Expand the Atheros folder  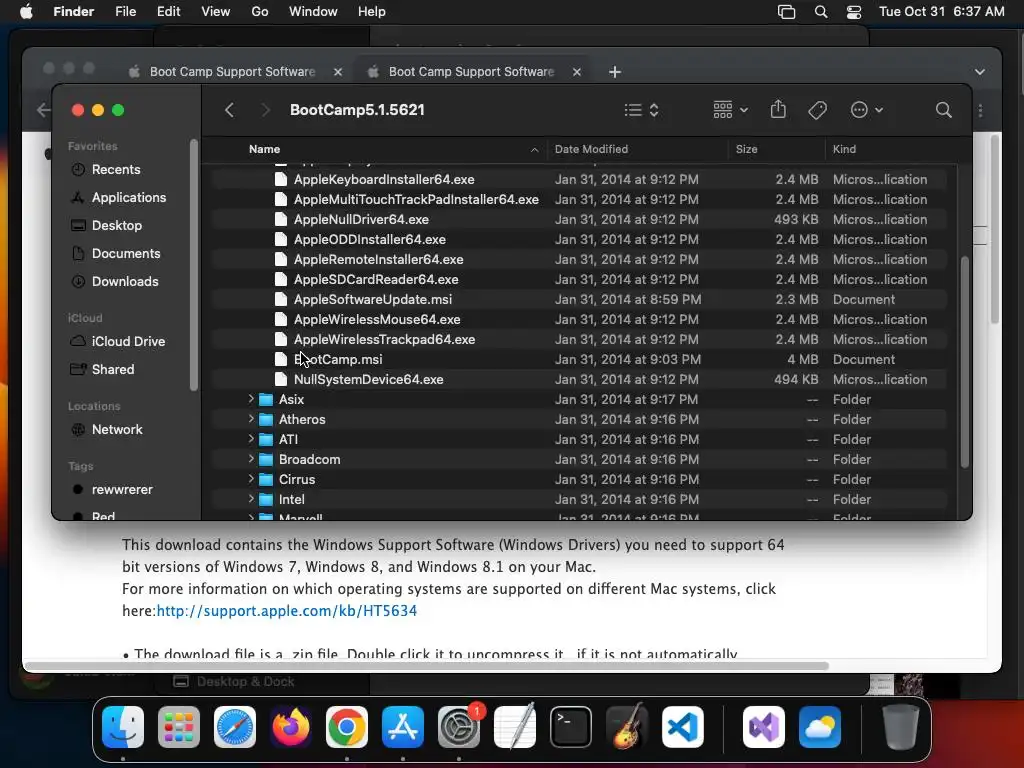click(251, 419)
